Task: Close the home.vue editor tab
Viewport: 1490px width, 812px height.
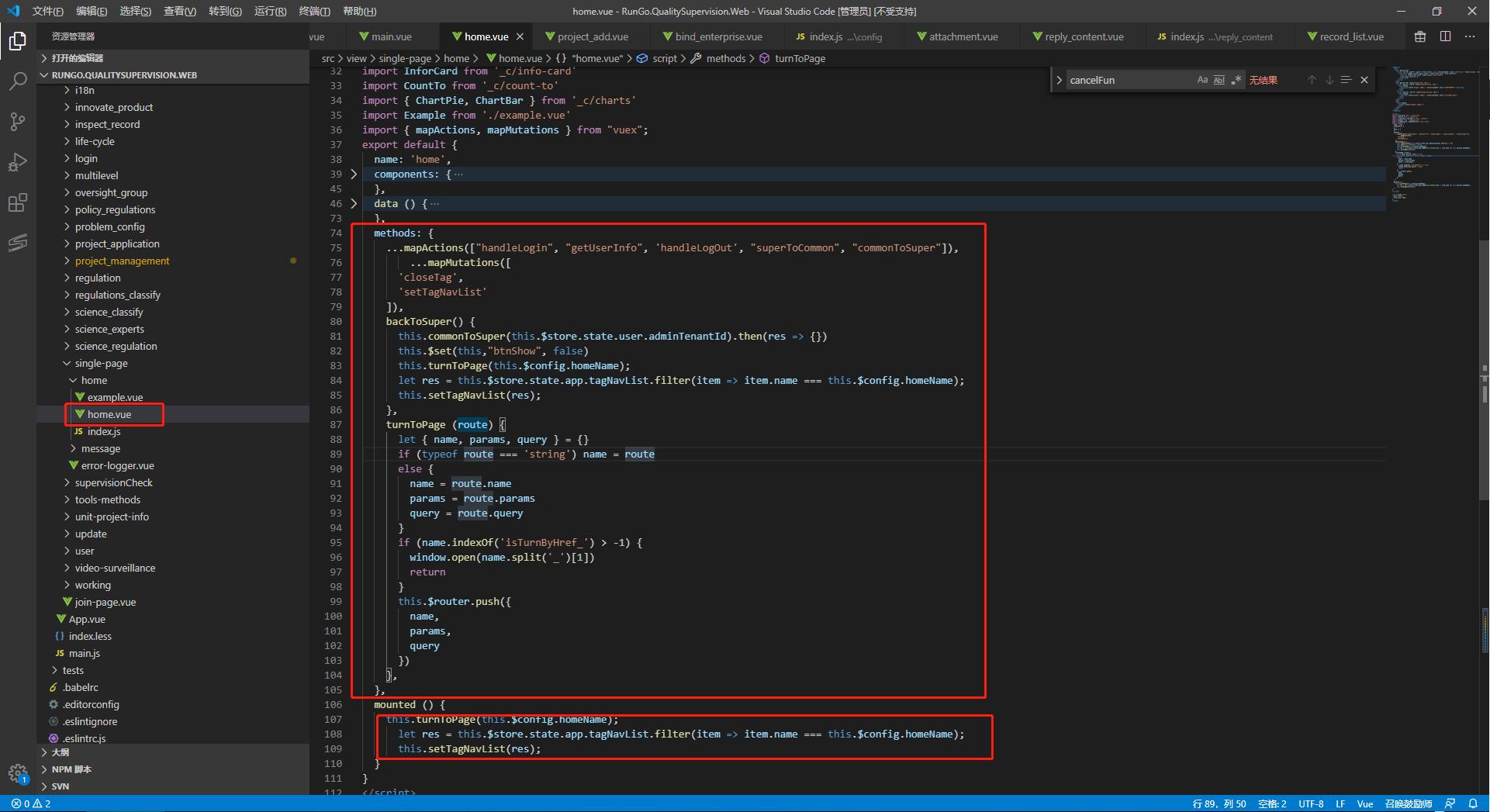Action: 520,36
